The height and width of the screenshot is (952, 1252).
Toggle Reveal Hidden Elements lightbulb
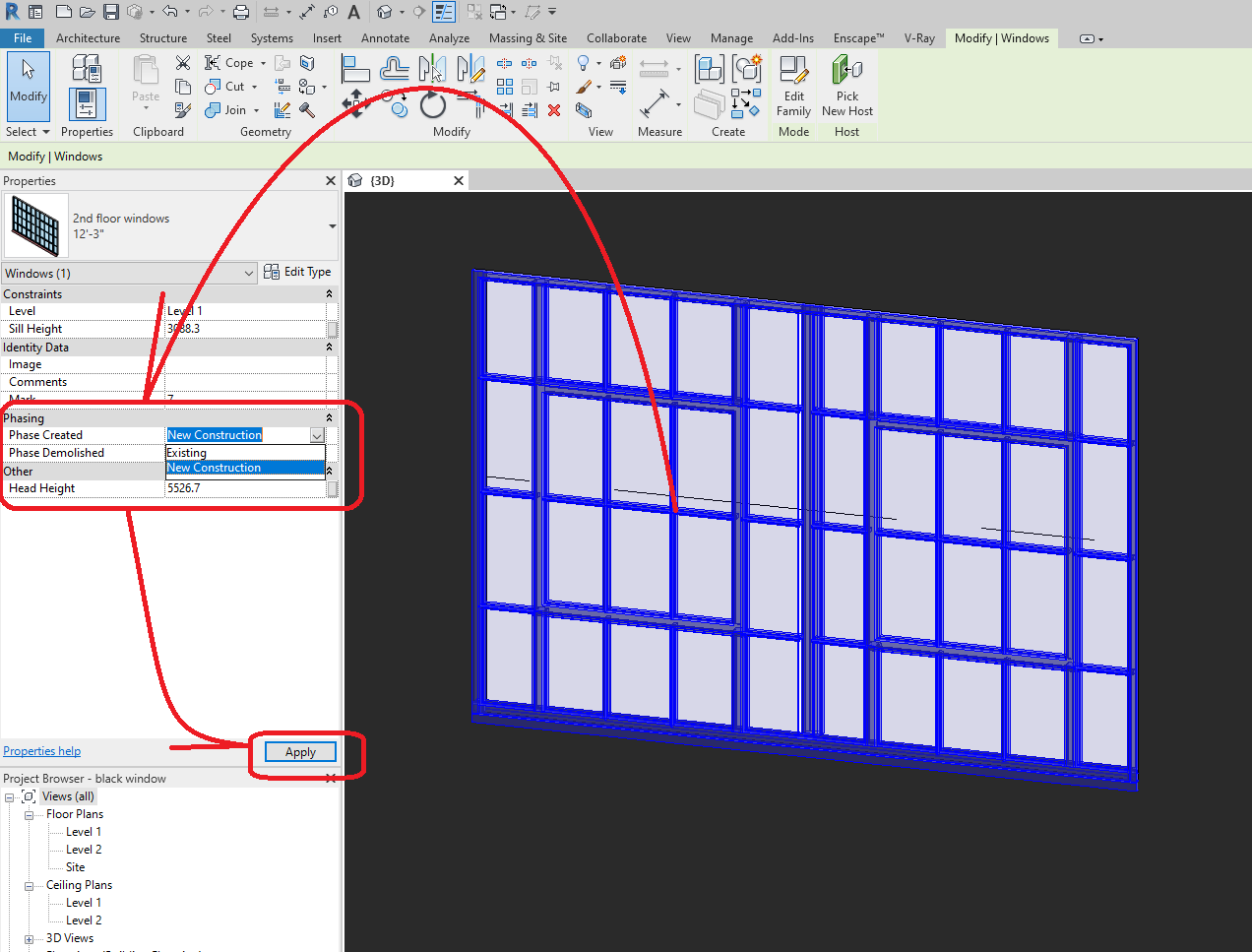[x=583, y=63]
